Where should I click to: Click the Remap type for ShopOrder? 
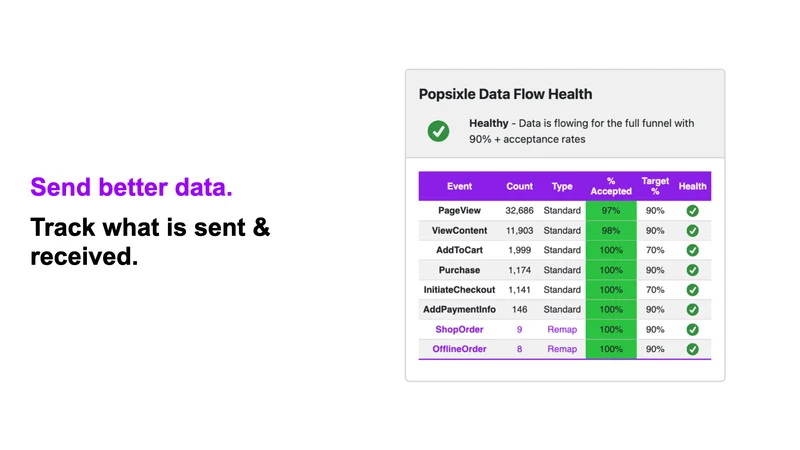tap(562, 330)
